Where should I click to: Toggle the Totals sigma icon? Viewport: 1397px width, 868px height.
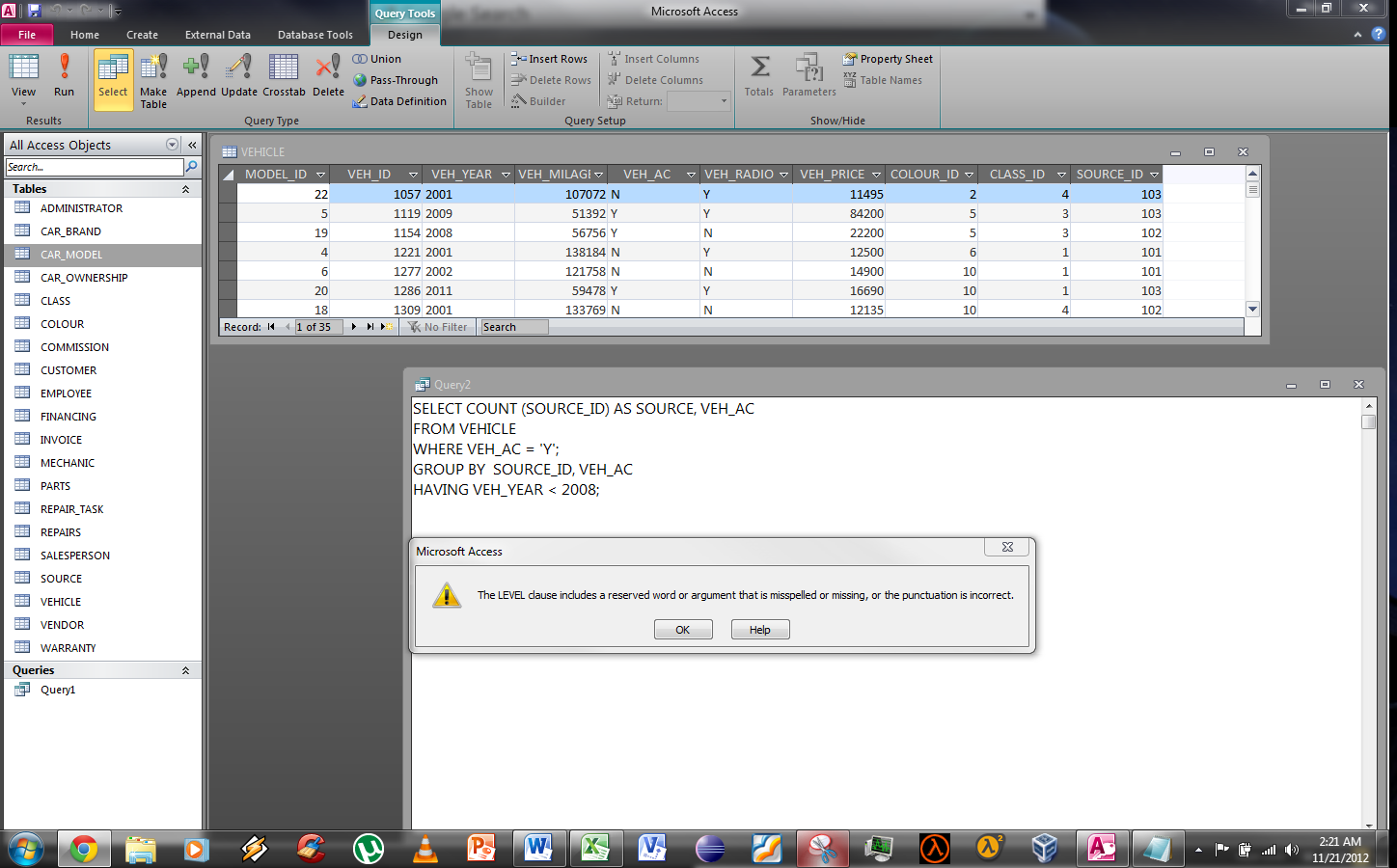pyautogui.click(x=759, y=75)
